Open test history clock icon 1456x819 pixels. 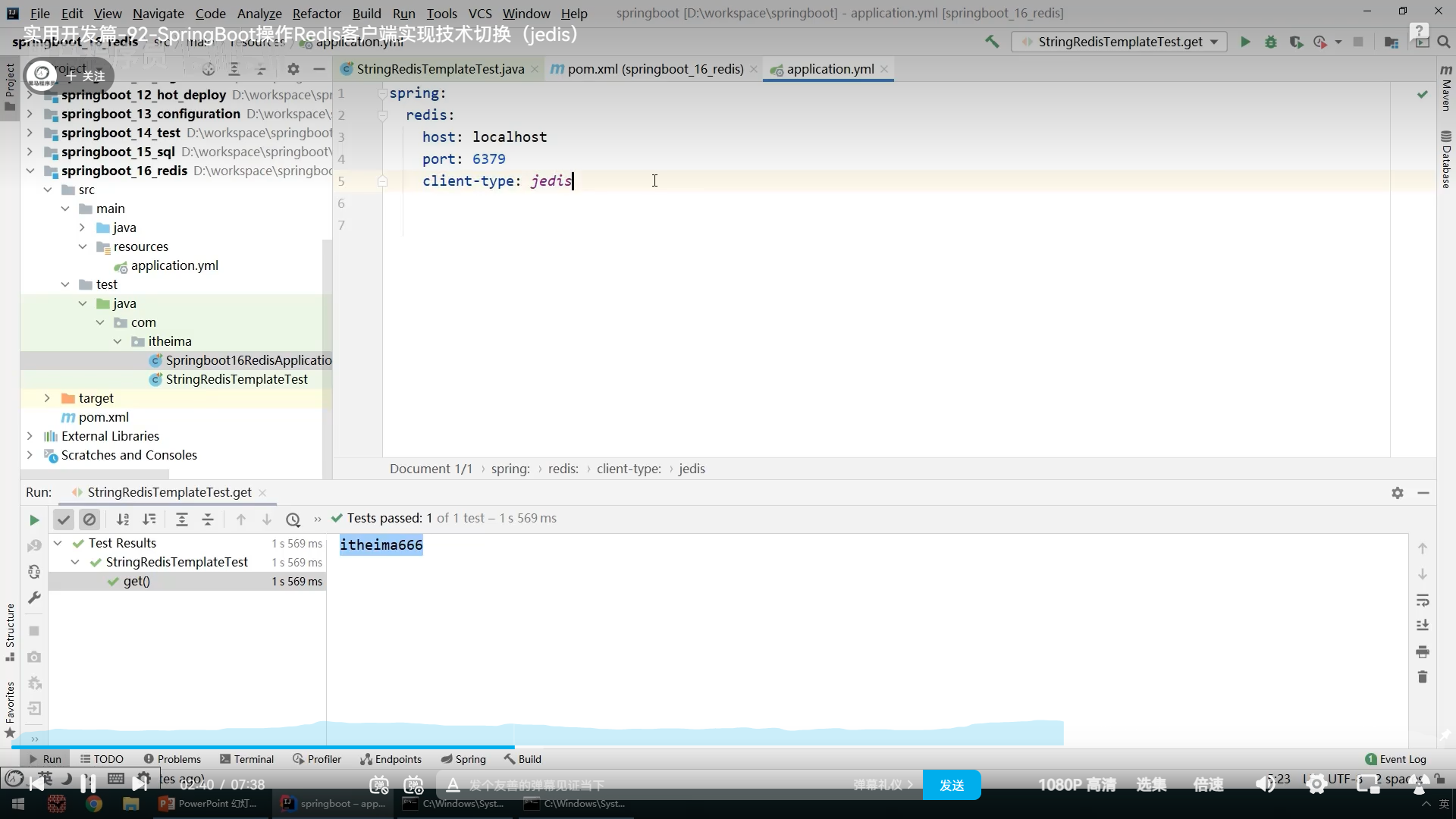click(x=293, y=519)
